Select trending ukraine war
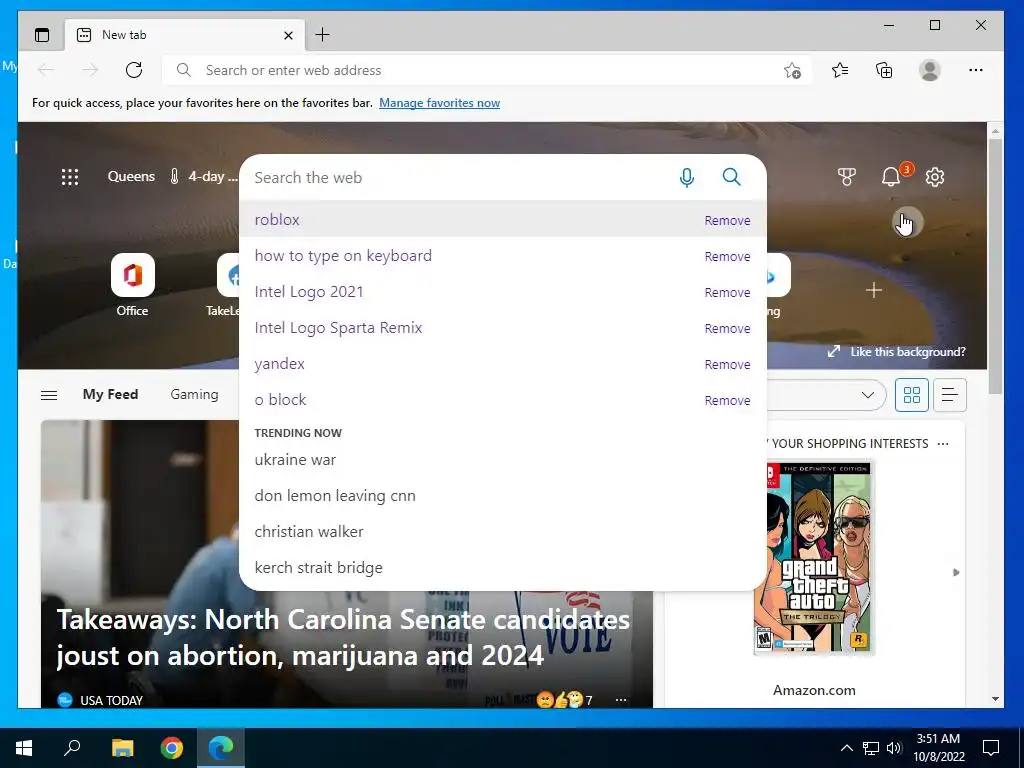The height and width of the screenshot is (768, 1024). (503, 460)
